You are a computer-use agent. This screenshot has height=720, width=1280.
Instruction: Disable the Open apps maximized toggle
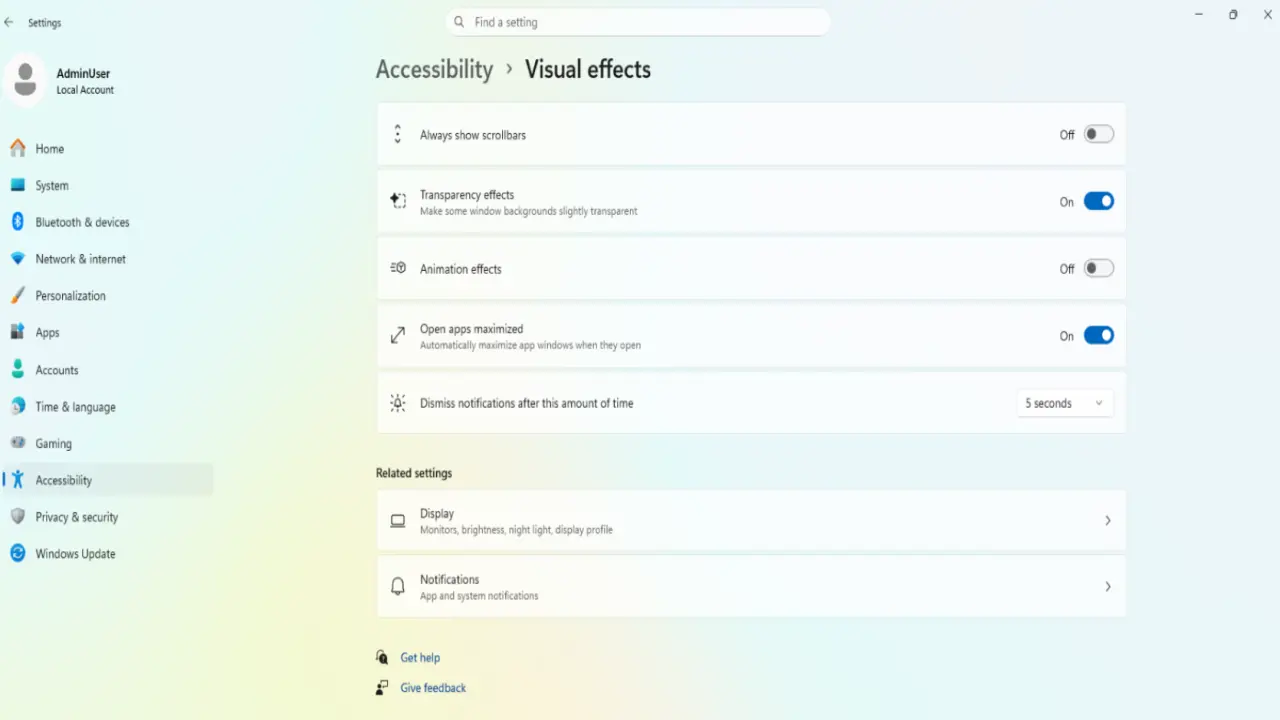click(1099, 336)
